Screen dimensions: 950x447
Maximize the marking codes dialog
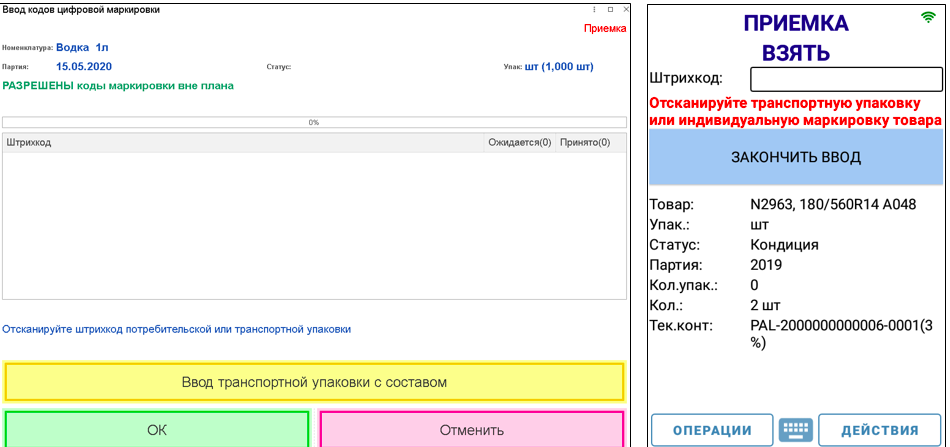click(x=610, y=9)
